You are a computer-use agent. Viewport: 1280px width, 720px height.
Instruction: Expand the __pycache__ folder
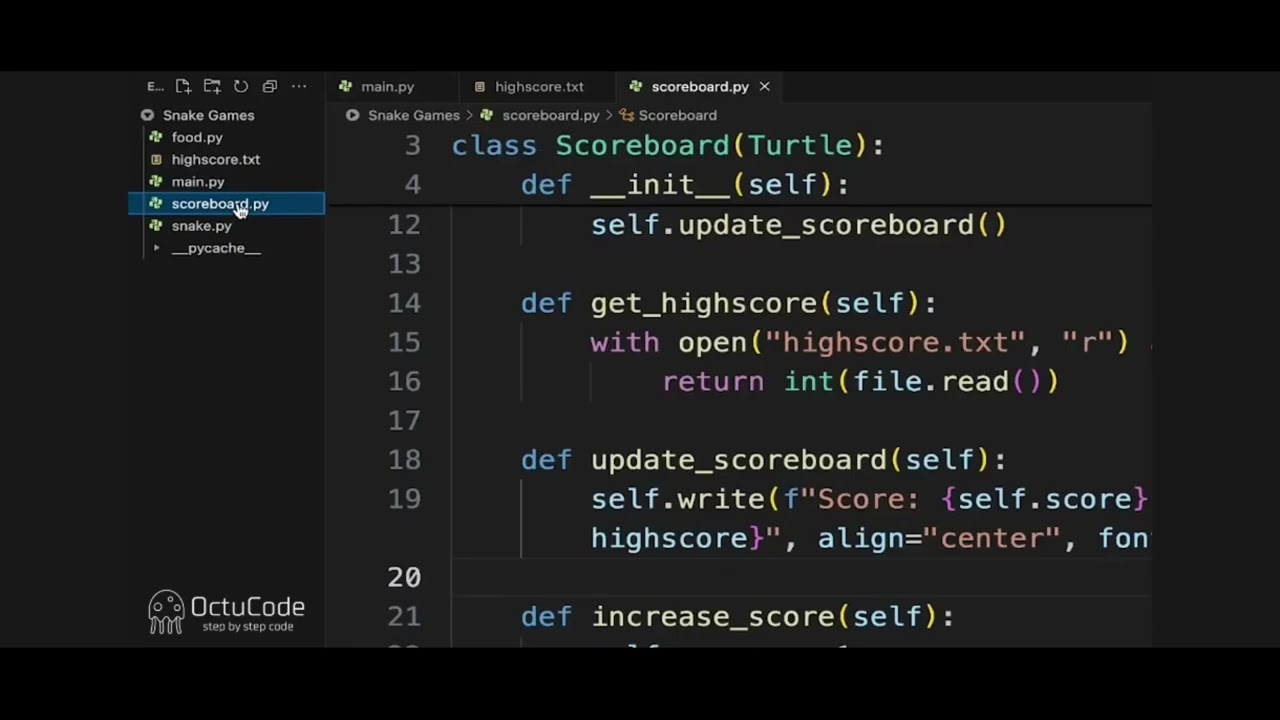tap(156, 248)
